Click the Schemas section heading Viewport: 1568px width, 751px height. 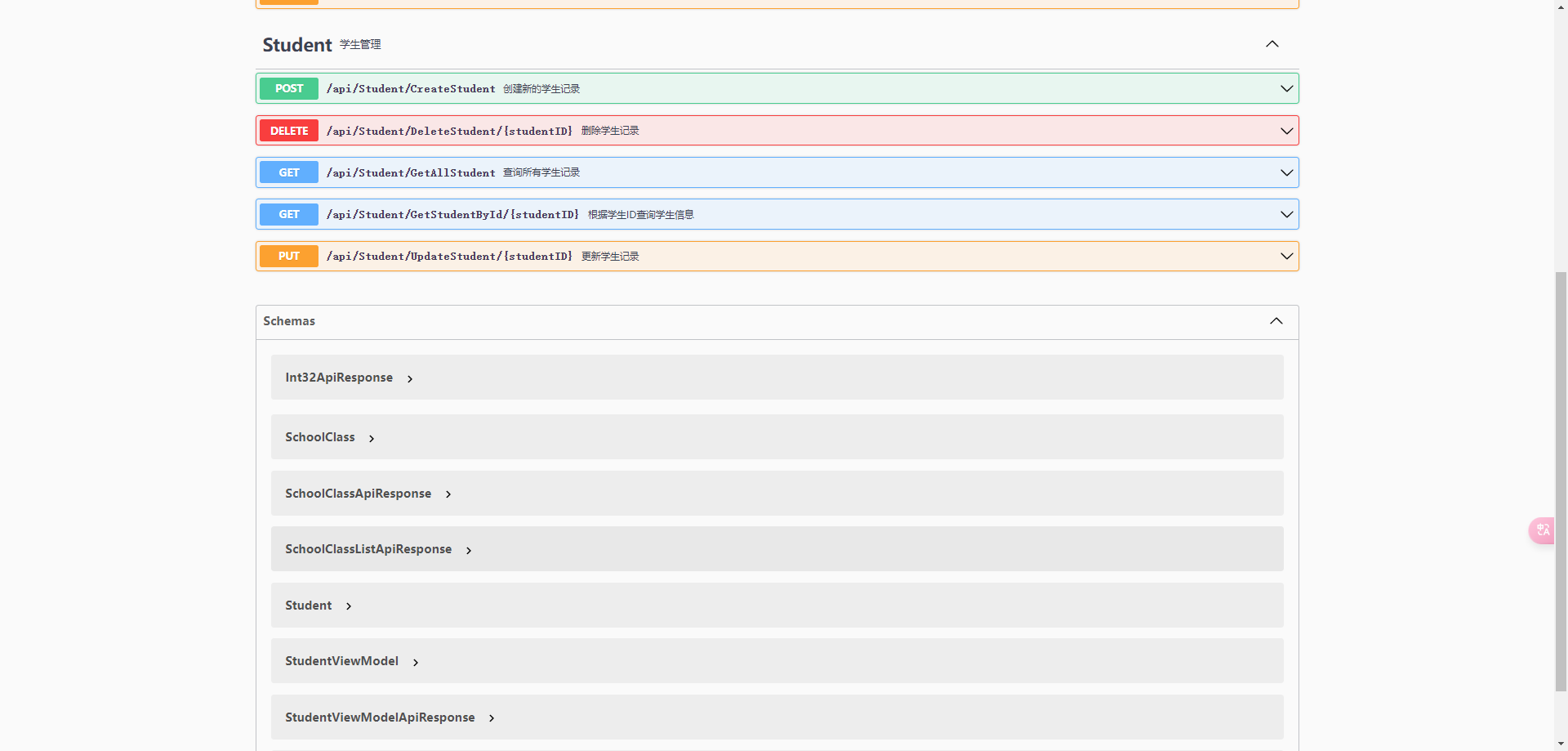(289, 321)
